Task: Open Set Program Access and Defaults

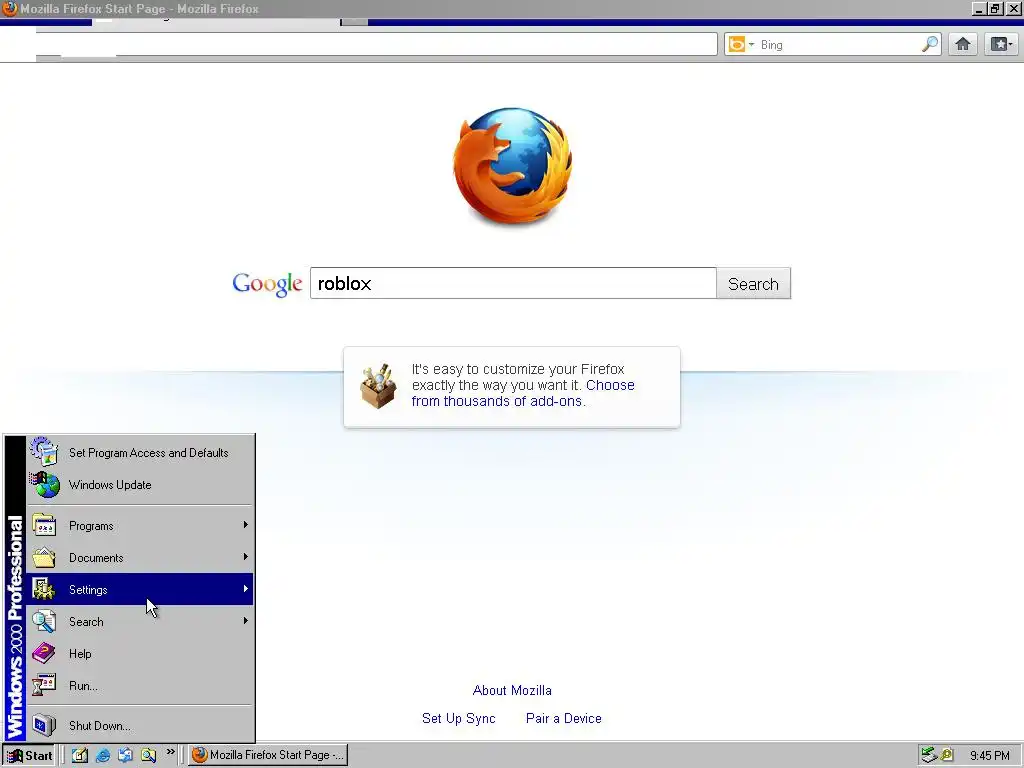Action: point(140,453)
